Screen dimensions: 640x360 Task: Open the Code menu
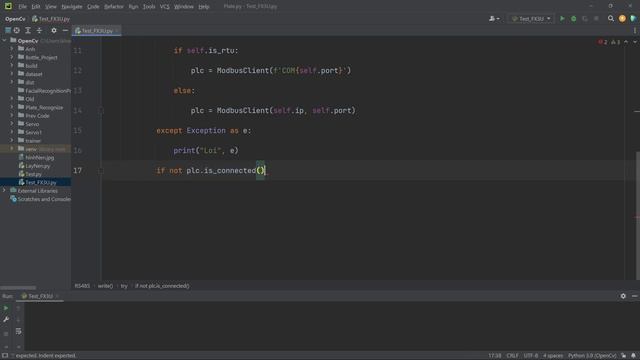tap(93, 7)
